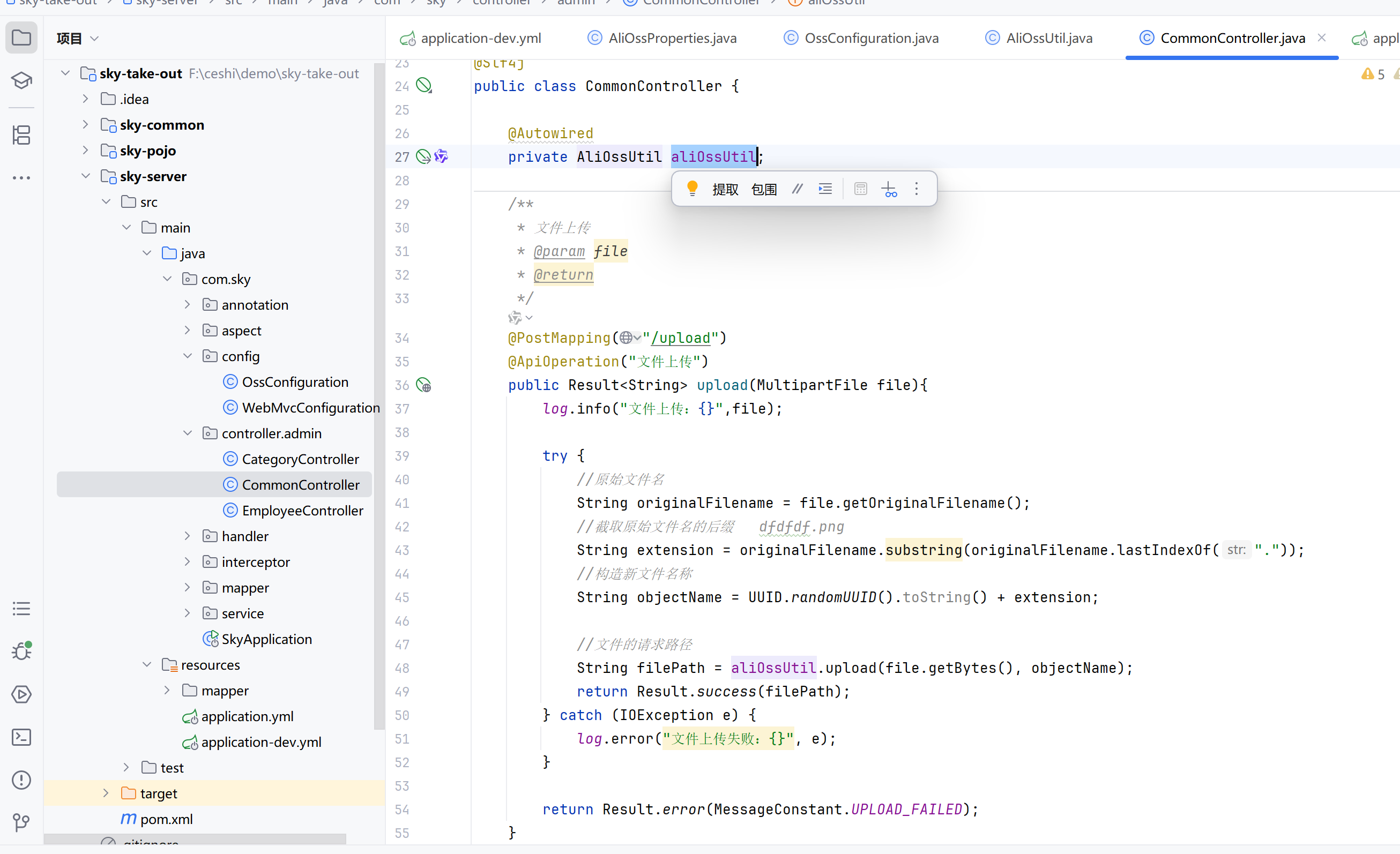
Task: Click line number 43 in gutter
Action: tap(401, 550)
